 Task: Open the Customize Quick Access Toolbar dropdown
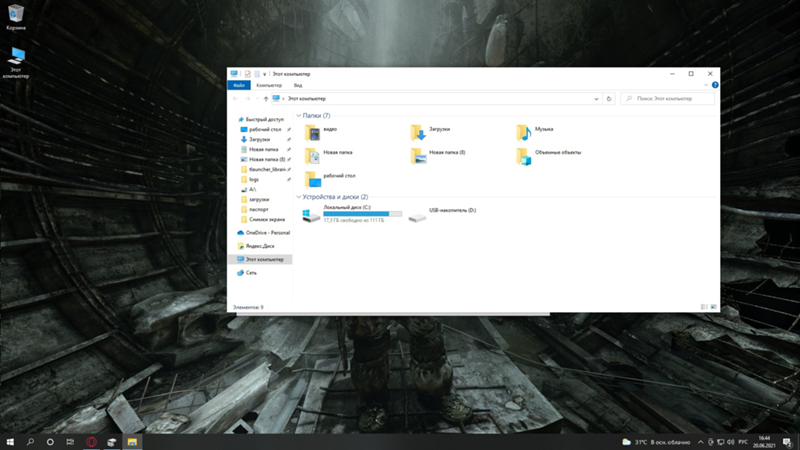click(x=264, y=74)
